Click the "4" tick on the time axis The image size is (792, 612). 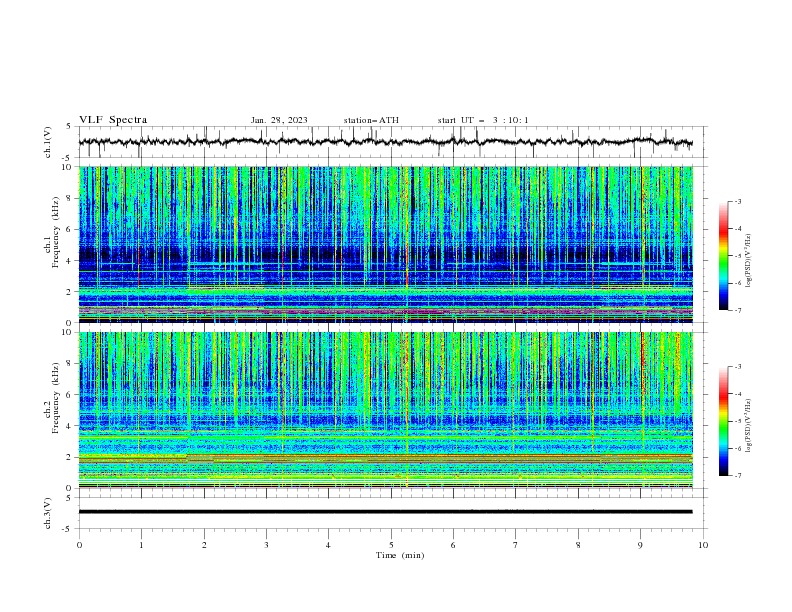(x=328, y=545)
